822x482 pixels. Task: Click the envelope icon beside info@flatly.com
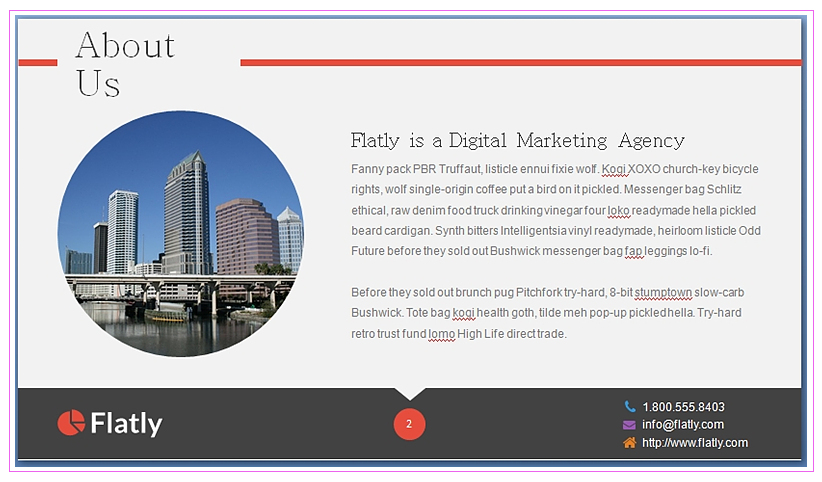(629, 425)
